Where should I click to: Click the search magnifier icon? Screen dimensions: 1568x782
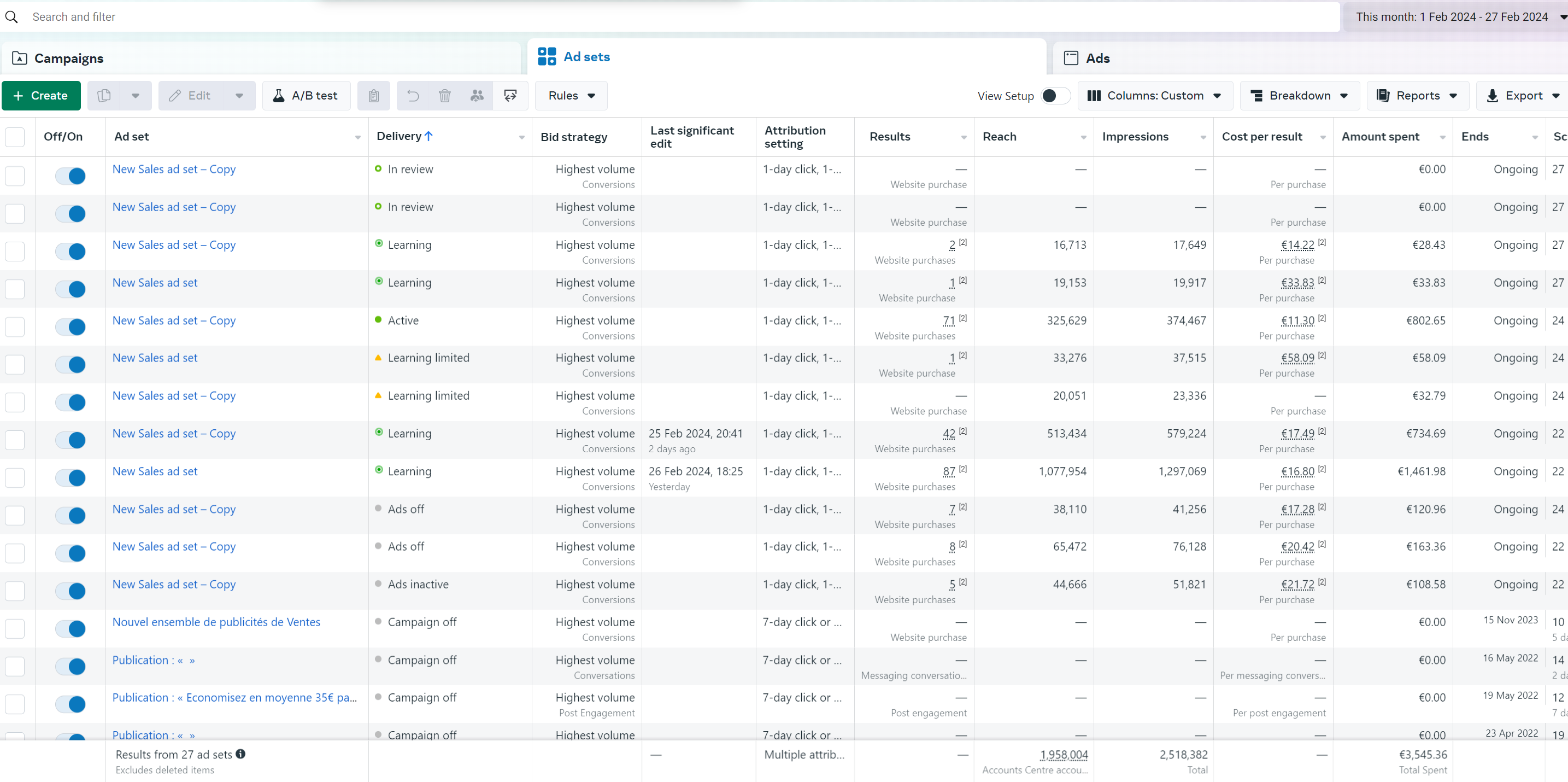tap(11, 16)
